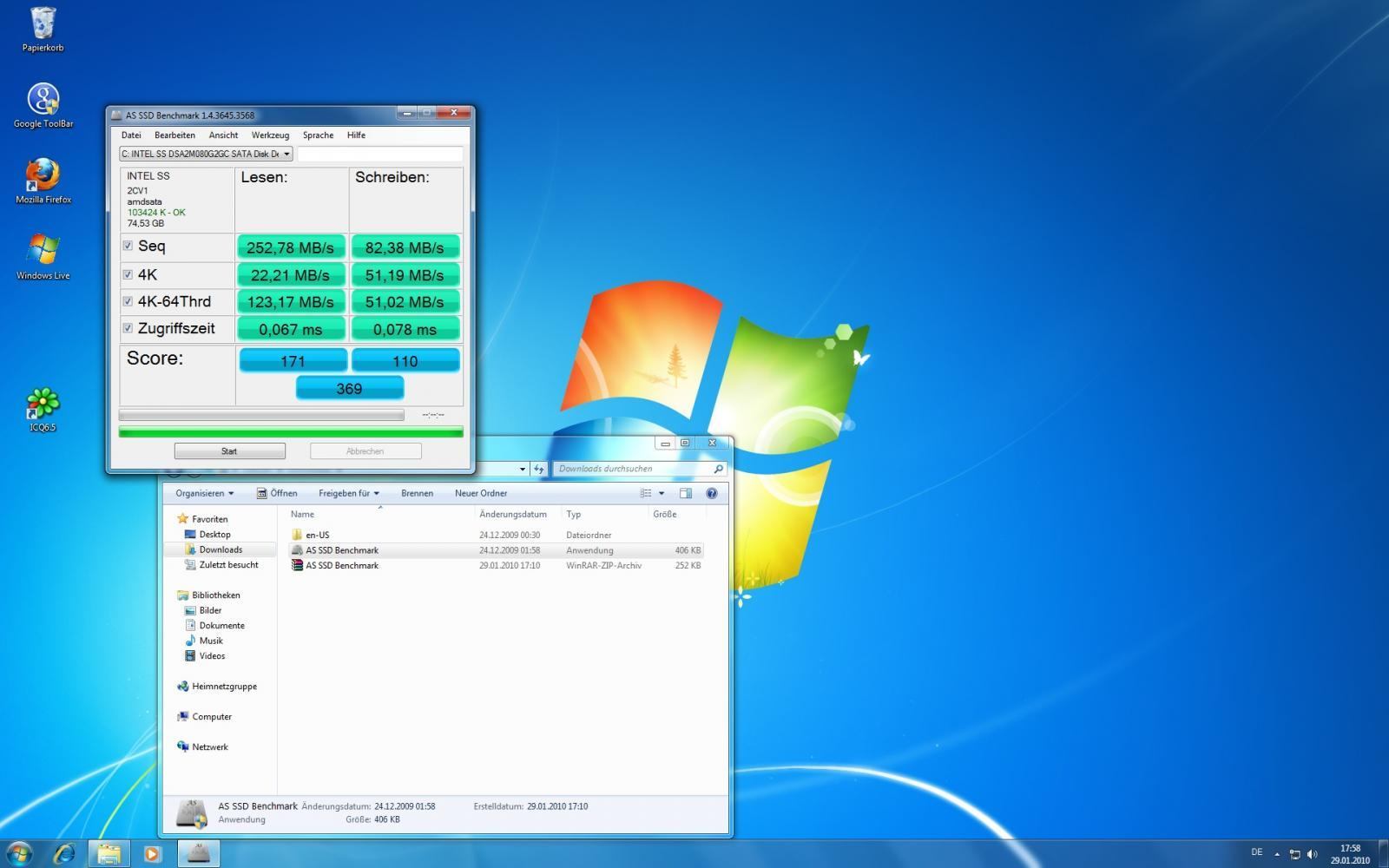Open the Mozilla Firefox desktop shortcut
Screen dimensions: 1389x868
pyautogui.click(x=43, y=181)
